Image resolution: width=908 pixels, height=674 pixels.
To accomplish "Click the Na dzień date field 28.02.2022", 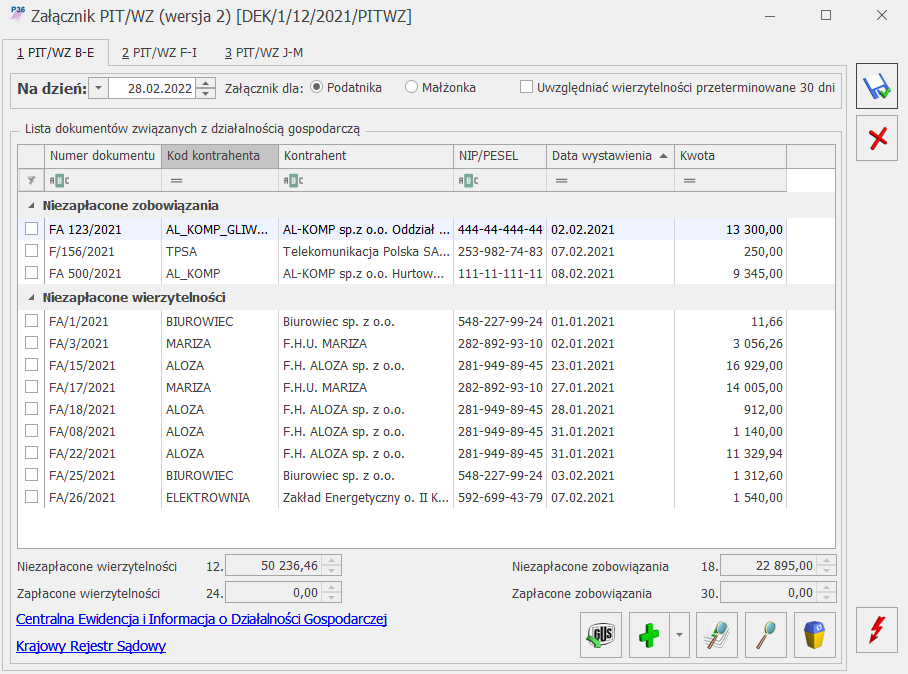I will coord(152,88).
